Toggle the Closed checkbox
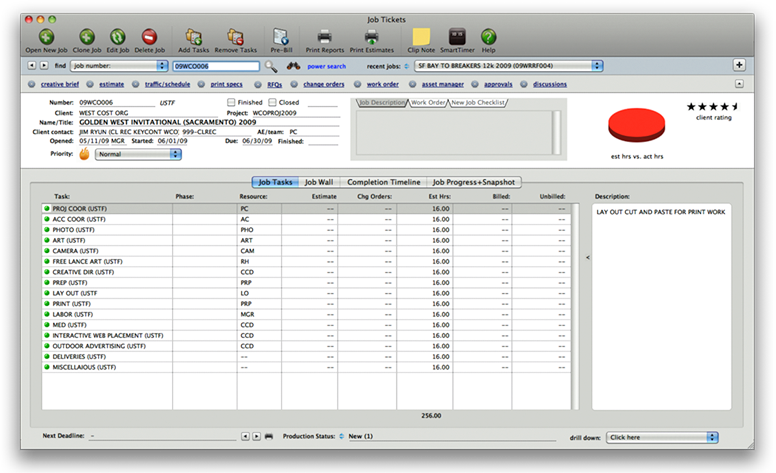Viewport: 776px width, 473px height. click(x=270, y=102)
